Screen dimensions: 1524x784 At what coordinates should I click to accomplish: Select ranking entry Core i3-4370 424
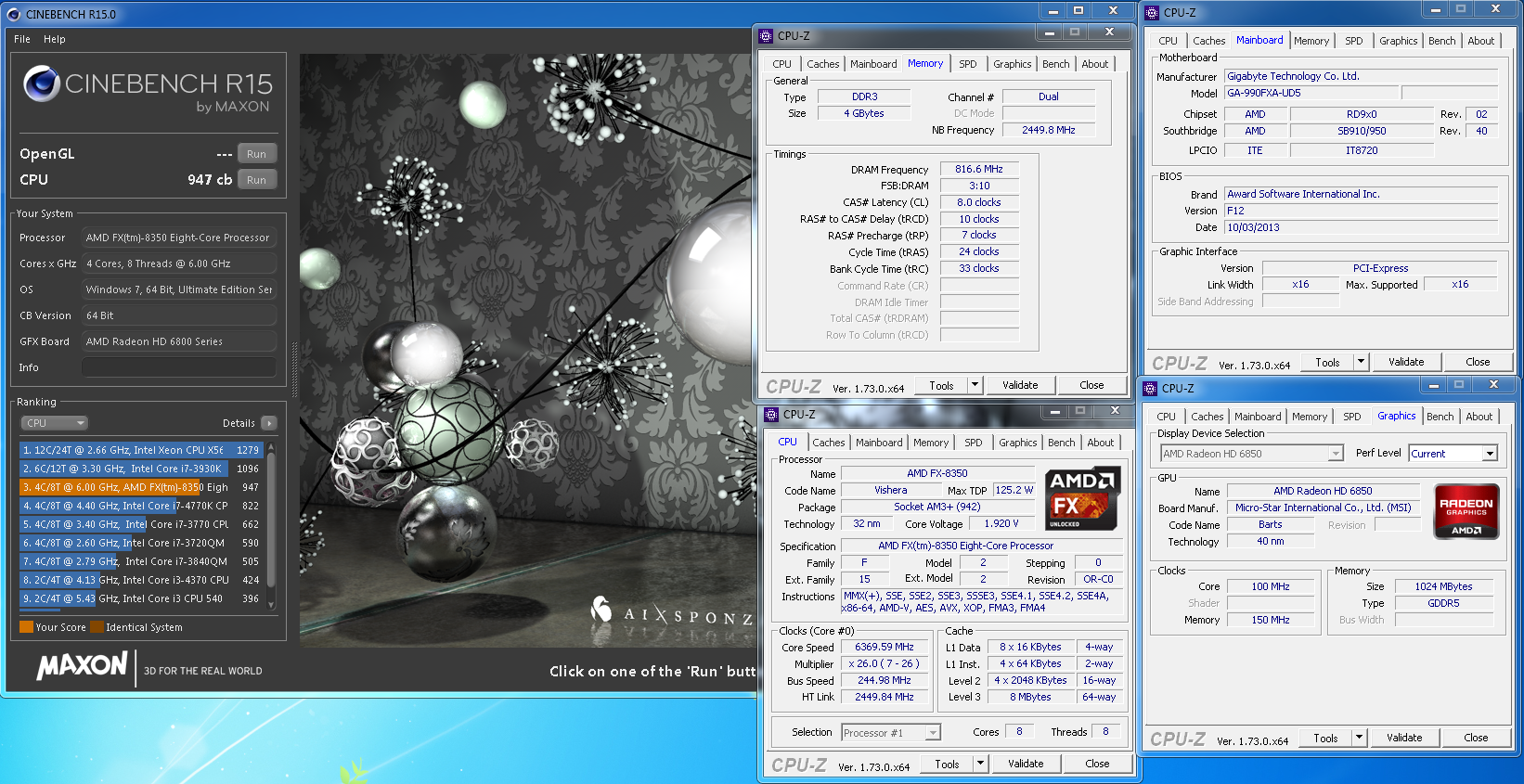click(x=142, y=580)
